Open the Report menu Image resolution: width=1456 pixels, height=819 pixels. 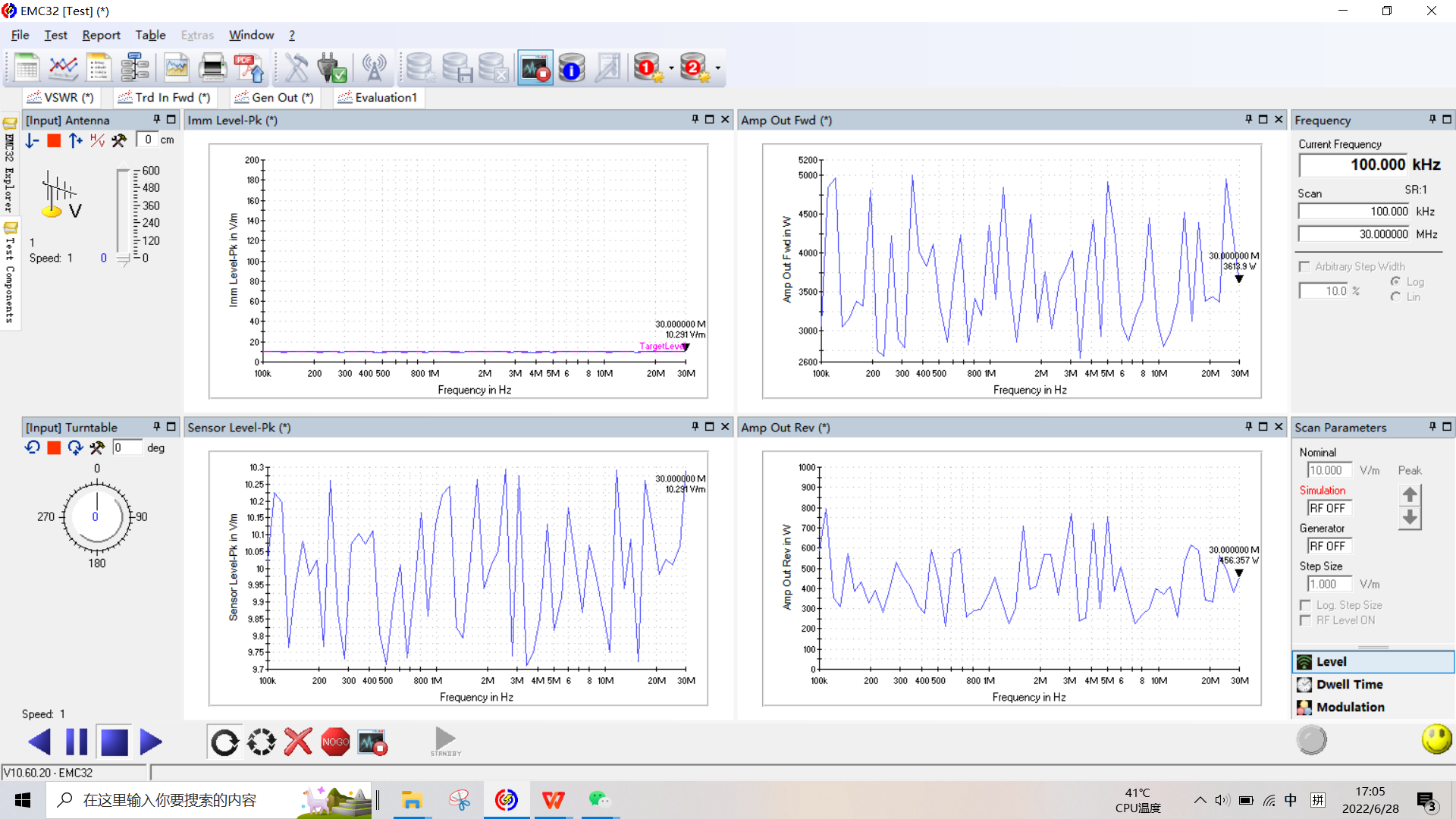(101, 35)
